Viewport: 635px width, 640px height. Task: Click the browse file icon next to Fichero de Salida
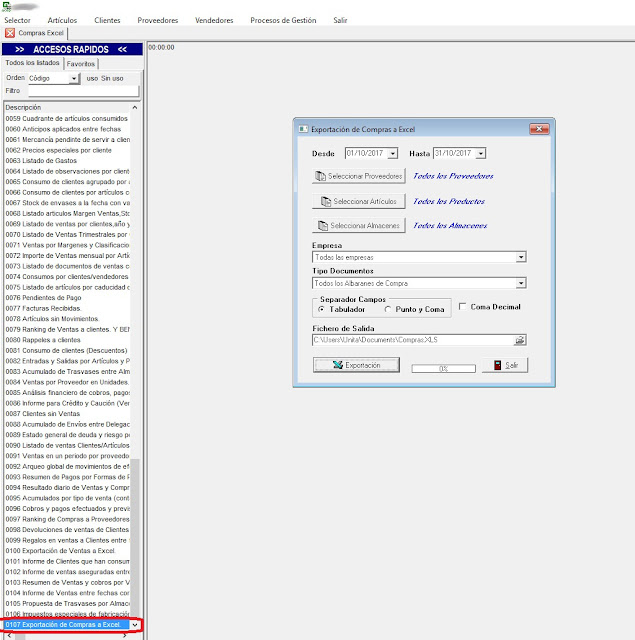point(520,340)
